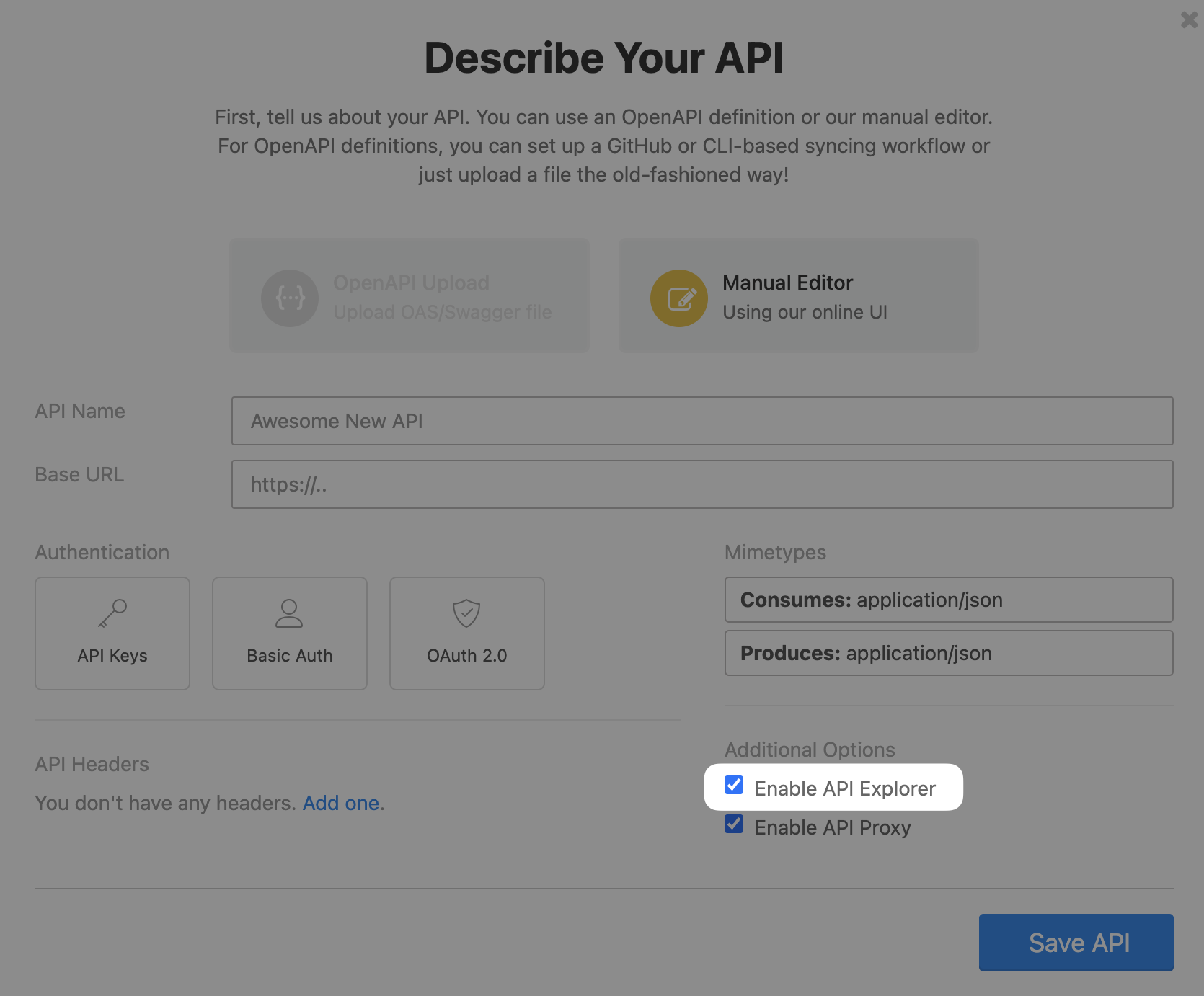Screen dimensions: 1204x996
Task: Uncheck Enable API Proxy
Action: 734,824
